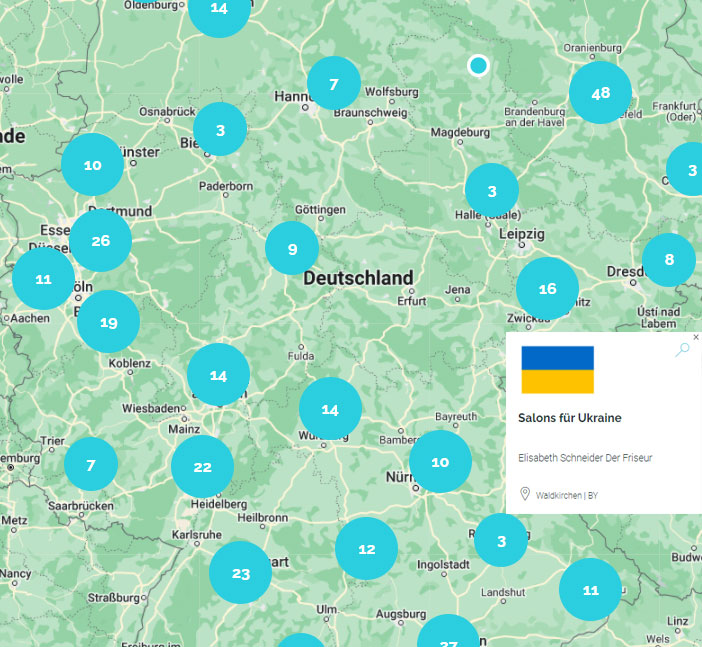Expand the 19 cluster north of Koblenz
Viewport: 702px width, 647px height.
(108, 322)
